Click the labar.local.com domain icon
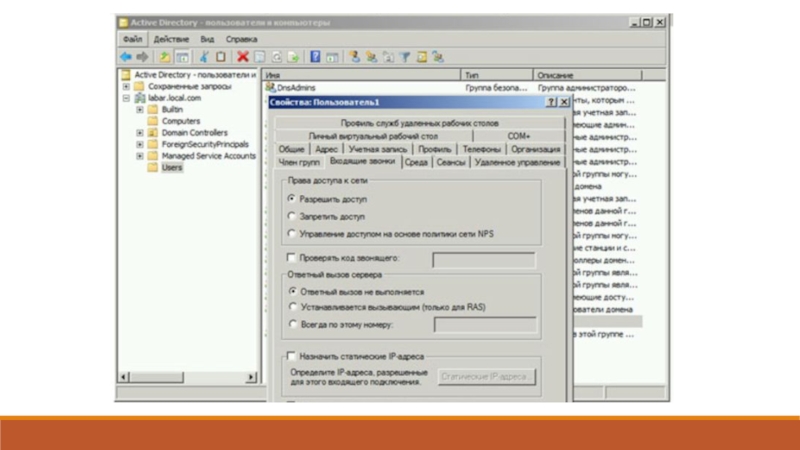Image resolution: width=800 pixels, height=450 pixels. tap(140, 98)
